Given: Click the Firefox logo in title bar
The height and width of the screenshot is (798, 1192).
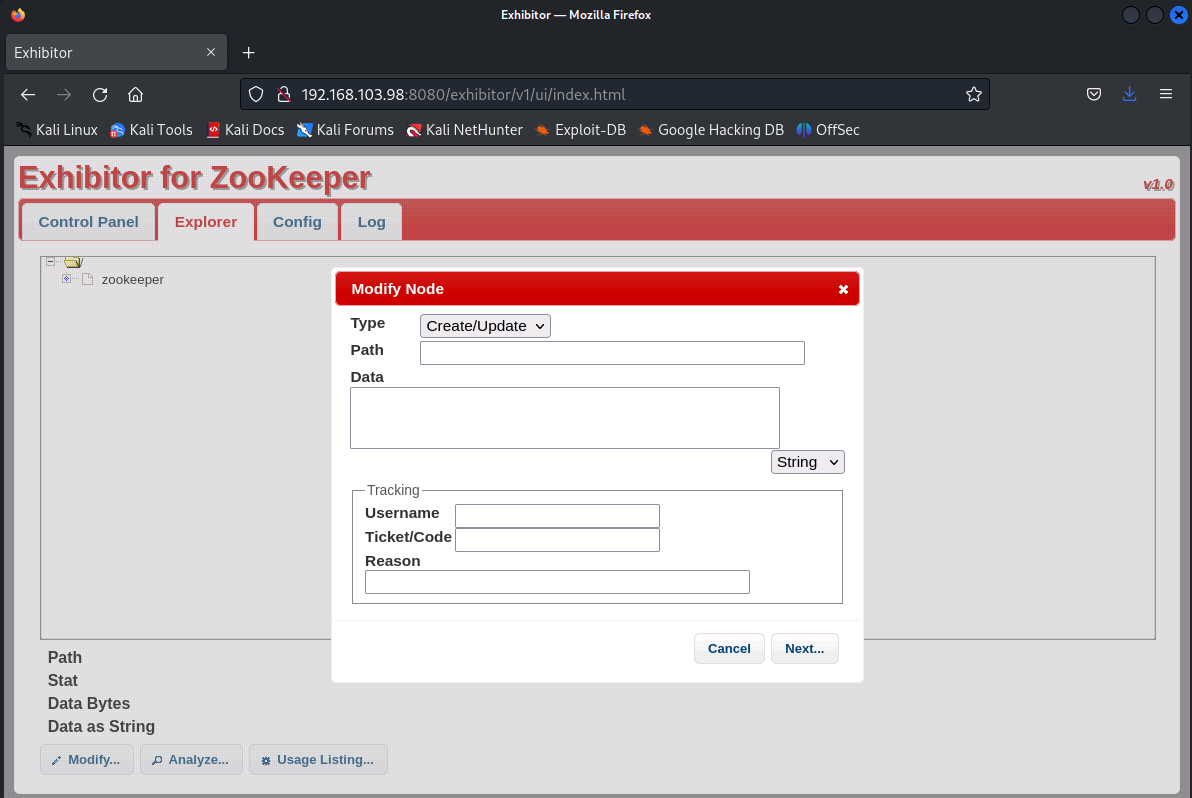Looking at the screenshot, I should coord(18,14).
